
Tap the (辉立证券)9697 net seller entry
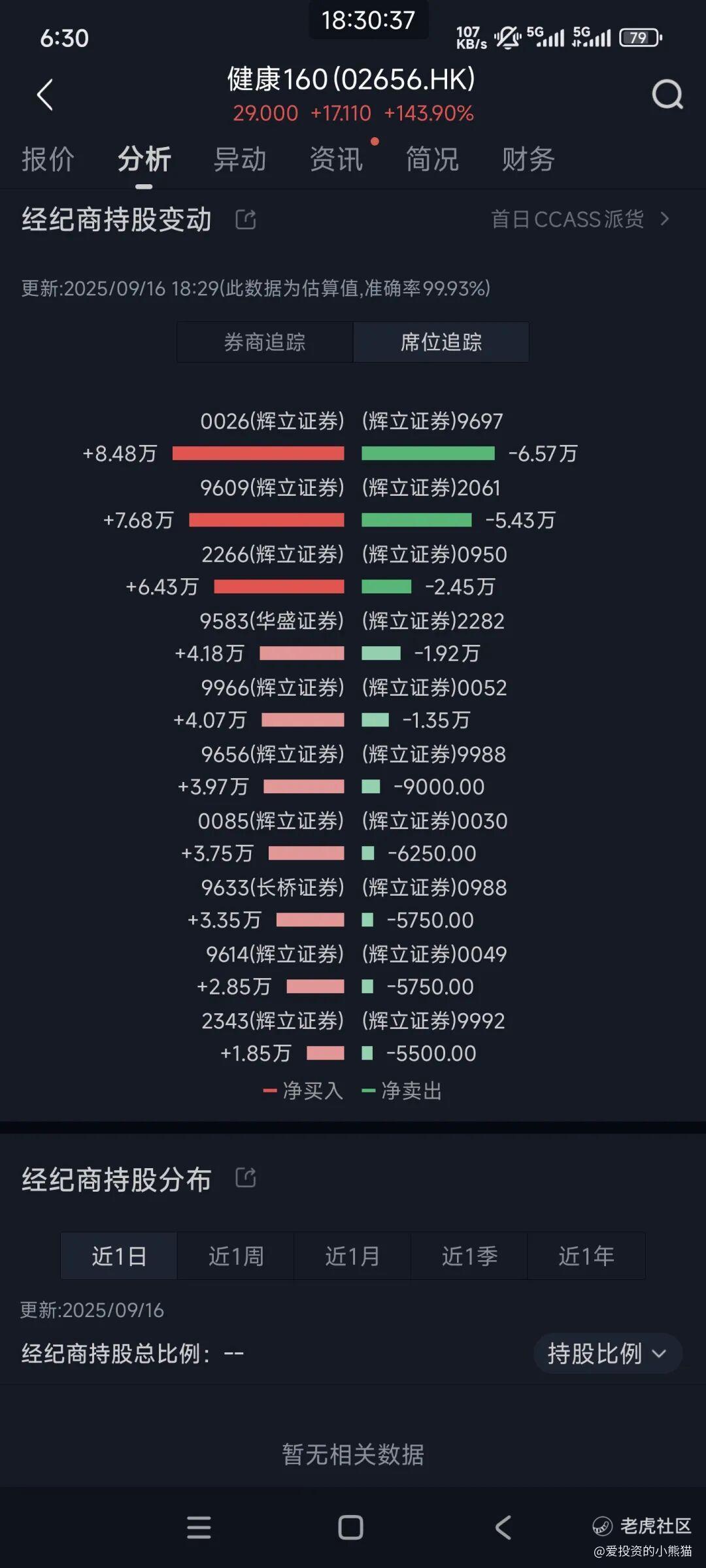[x=433, y=421]
